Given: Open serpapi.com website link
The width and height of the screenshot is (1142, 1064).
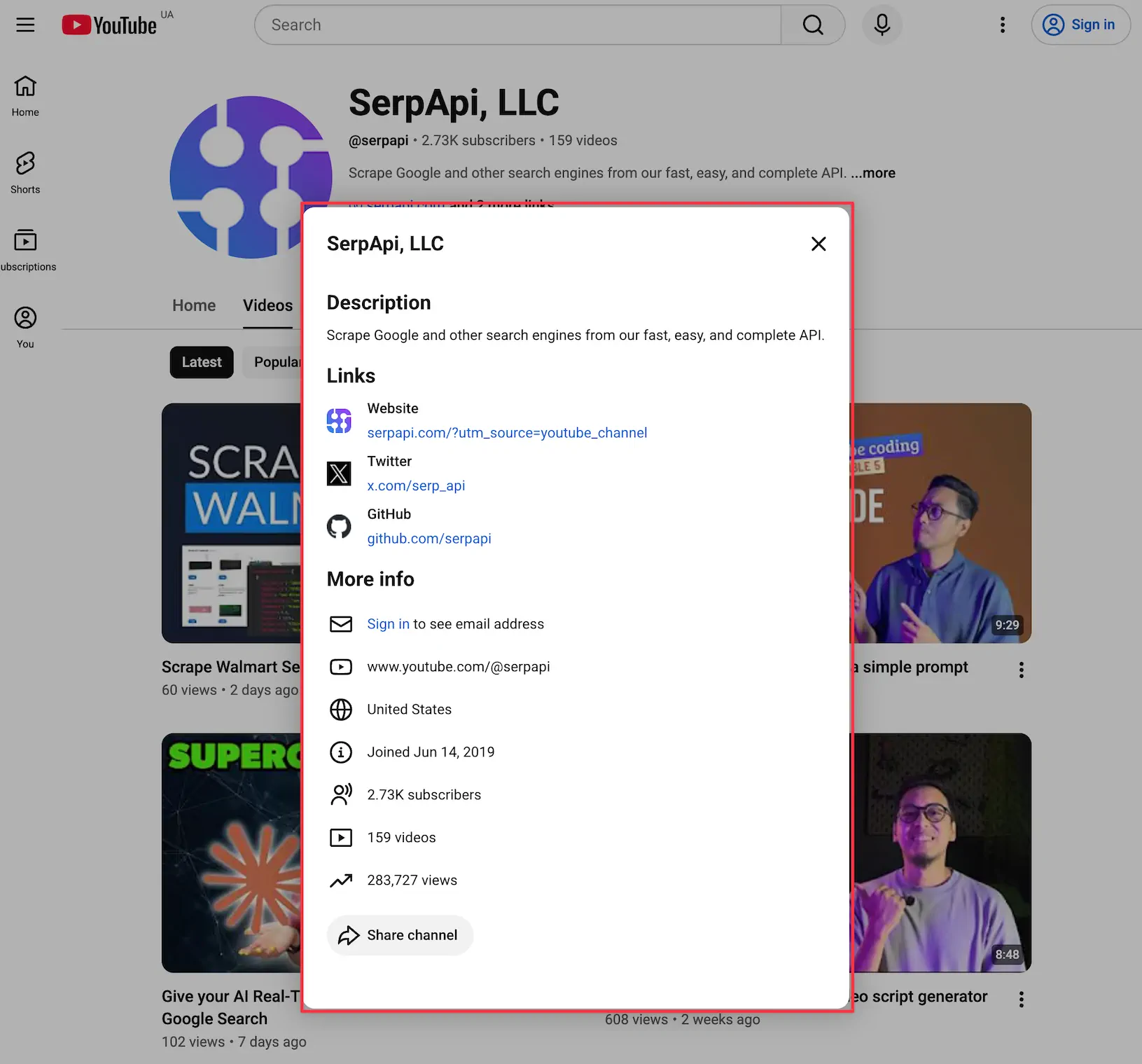Looking at the screenshot, I should coord(507,433).
